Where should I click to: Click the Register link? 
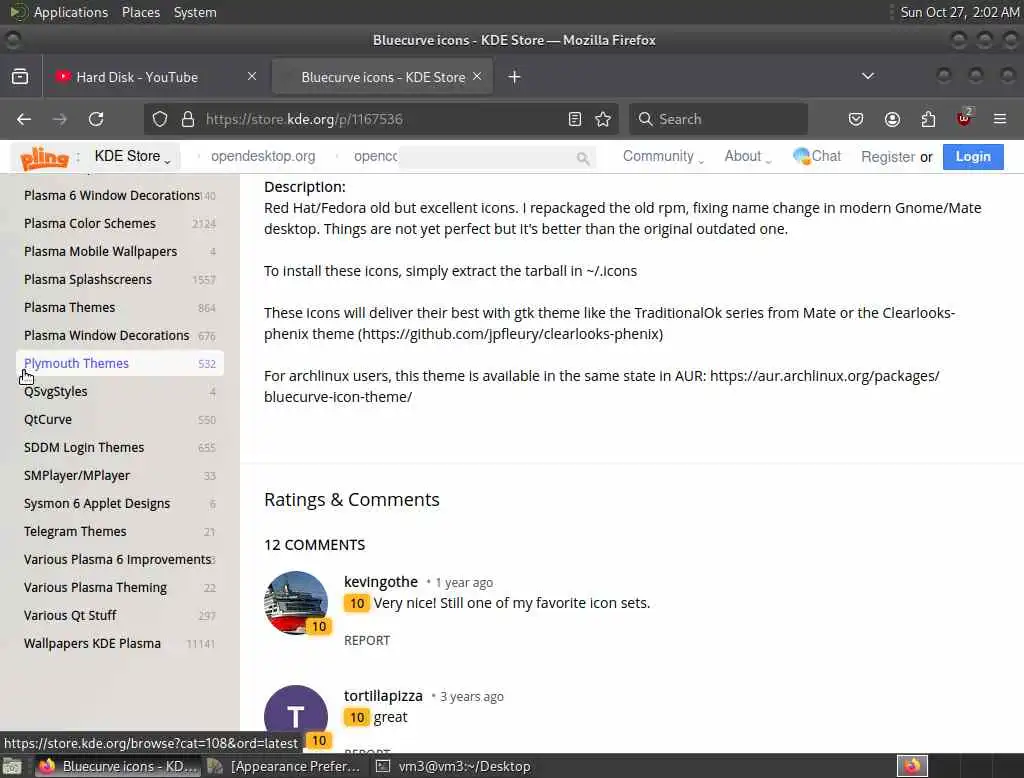tap(888, 157)
